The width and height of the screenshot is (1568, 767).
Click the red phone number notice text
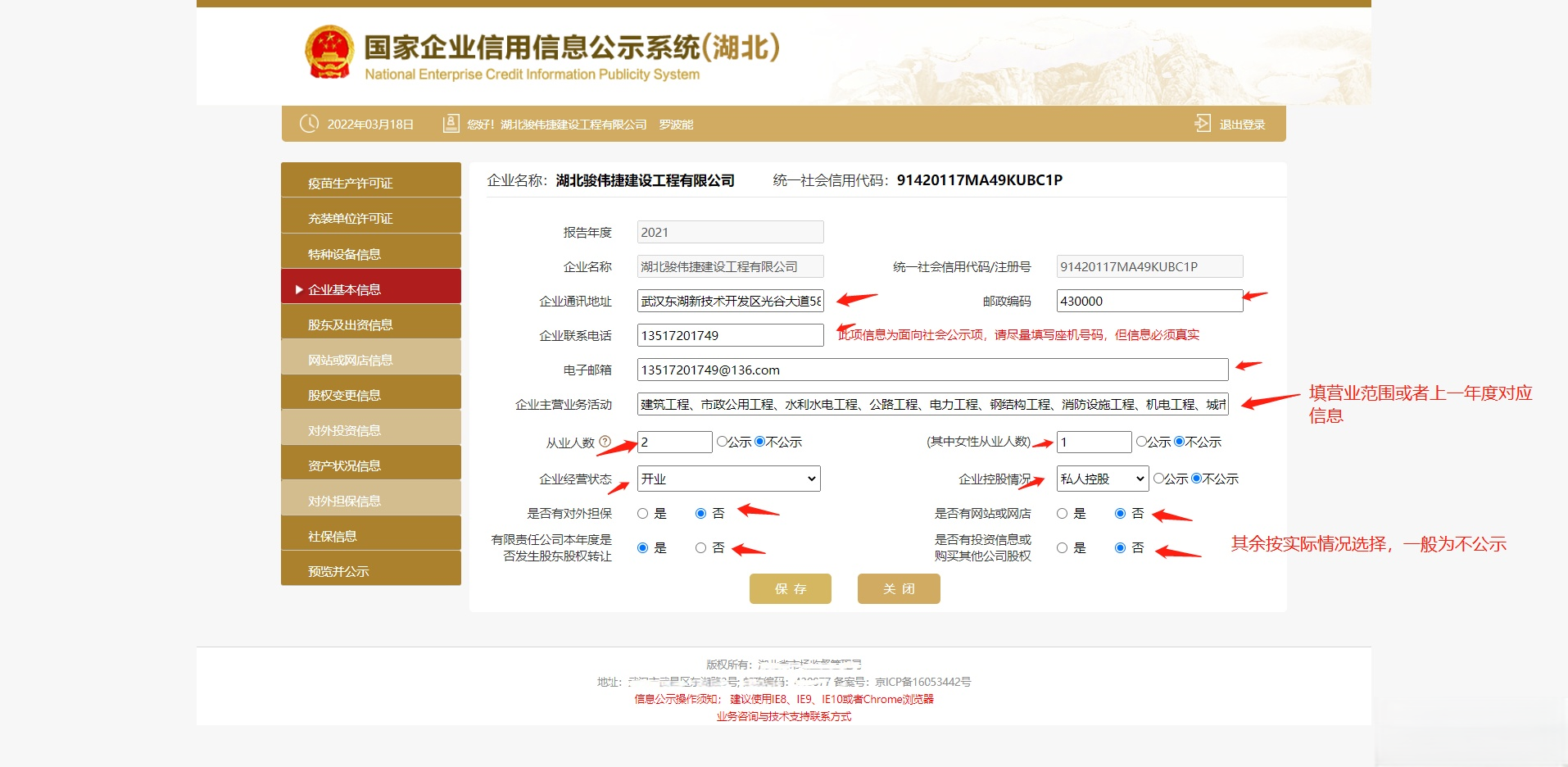pyautogui.click(x=1018, y=335)
